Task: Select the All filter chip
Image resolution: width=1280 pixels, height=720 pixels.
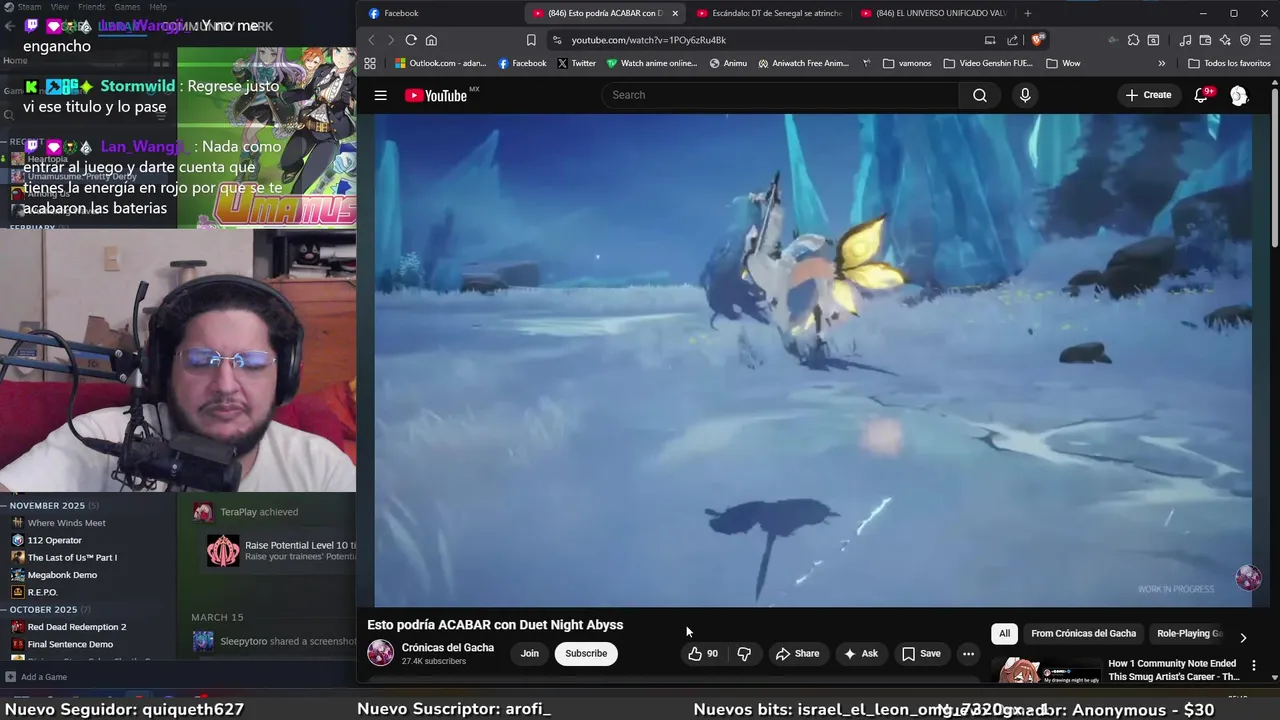Action: click(x=1004, y=634)
